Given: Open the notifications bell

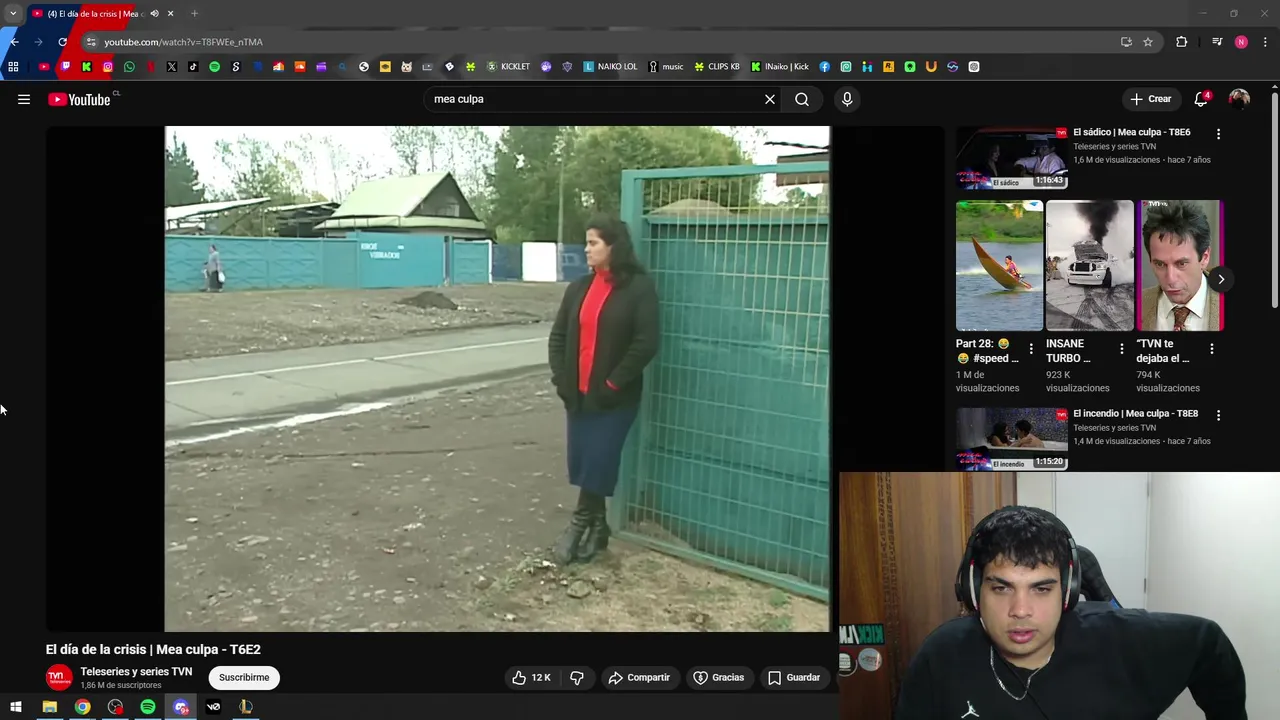Looking at the screenshot, I should point(1201,99).
